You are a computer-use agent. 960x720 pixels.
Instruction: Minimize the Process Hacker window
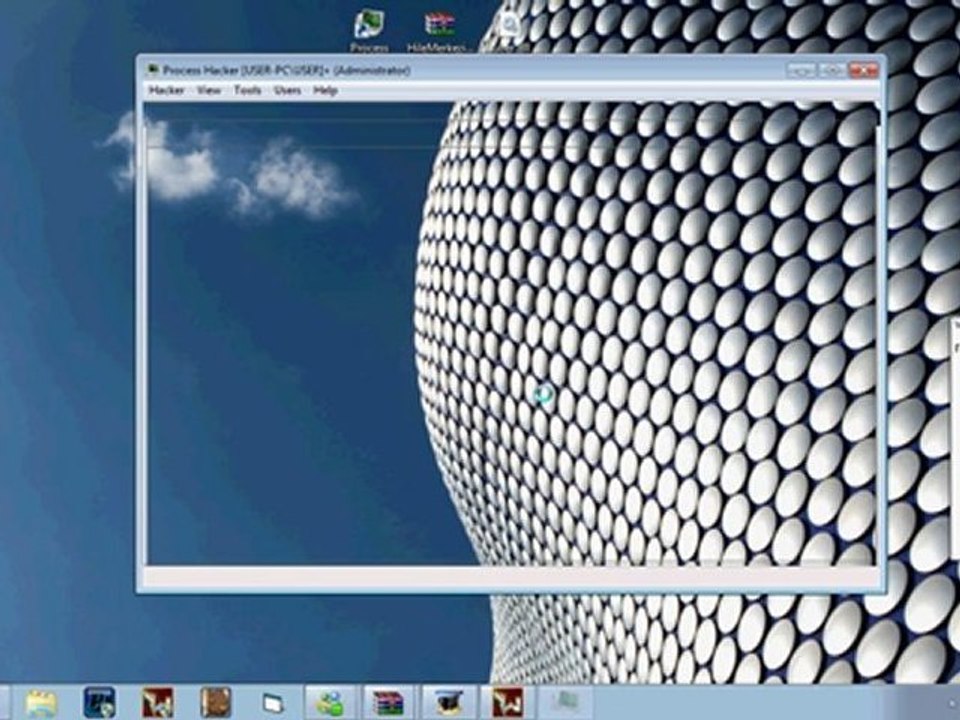pyautogui.click(x=801, y=70)
